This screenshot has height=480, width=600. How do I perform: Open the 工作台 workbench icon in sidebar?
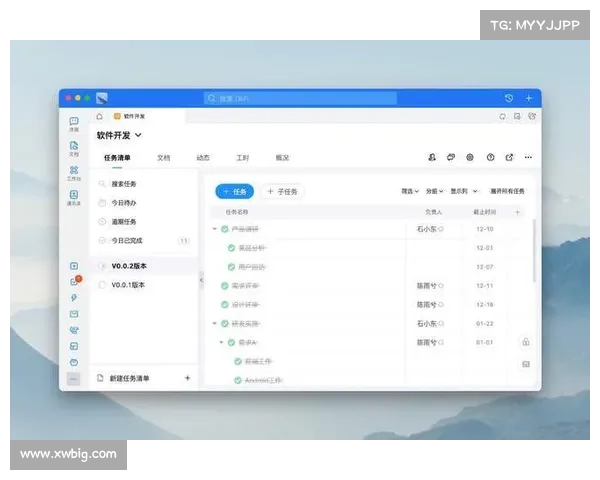[74, 171]
